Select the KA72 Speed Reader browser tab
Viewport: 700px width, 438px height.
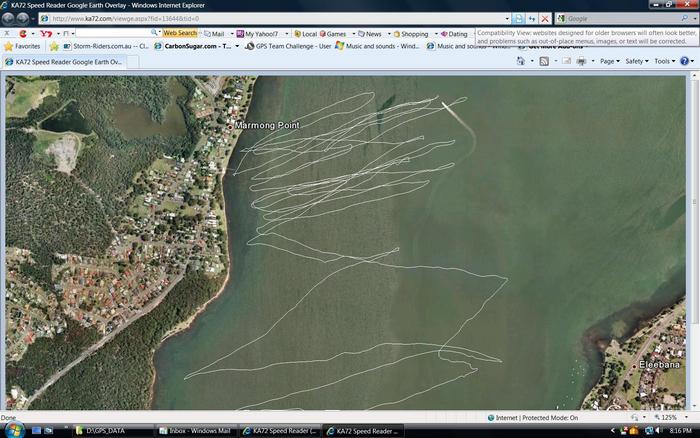point(70,61)
